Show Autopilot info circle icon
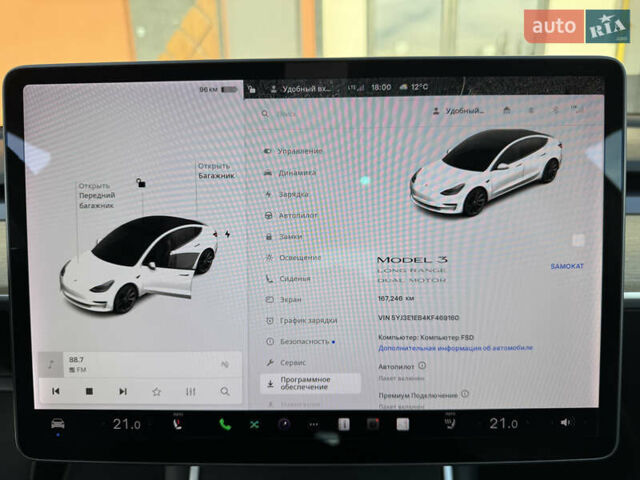The height and width of the screenshot is (480, 640). point(422,366)
